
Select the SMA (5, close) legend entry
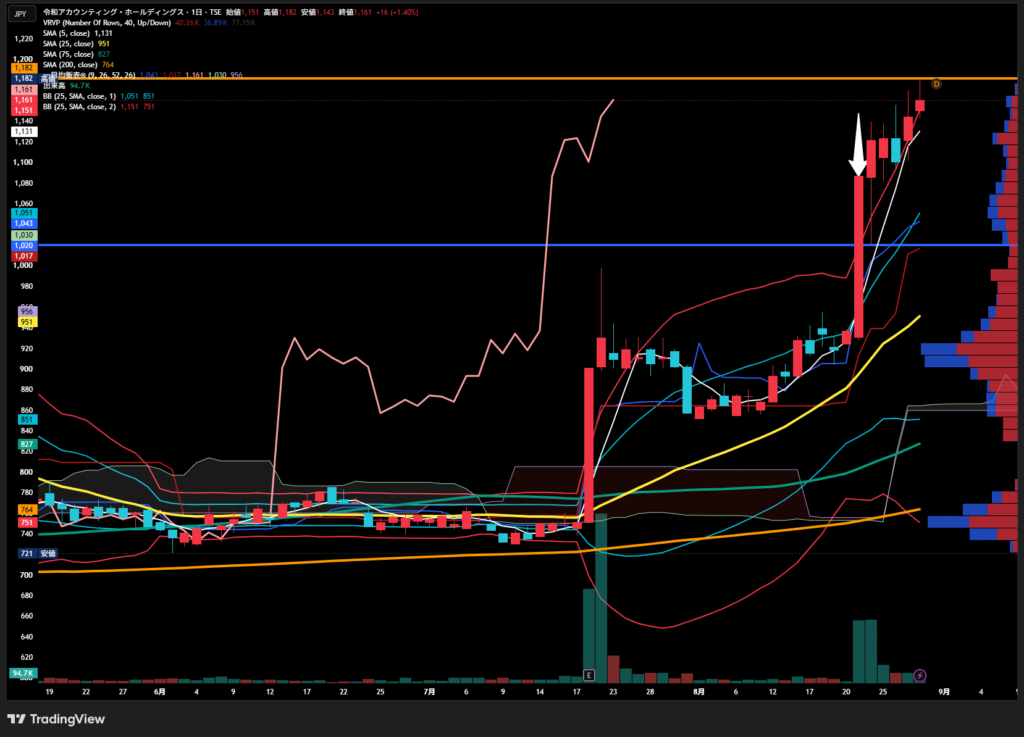coord(78,33)
